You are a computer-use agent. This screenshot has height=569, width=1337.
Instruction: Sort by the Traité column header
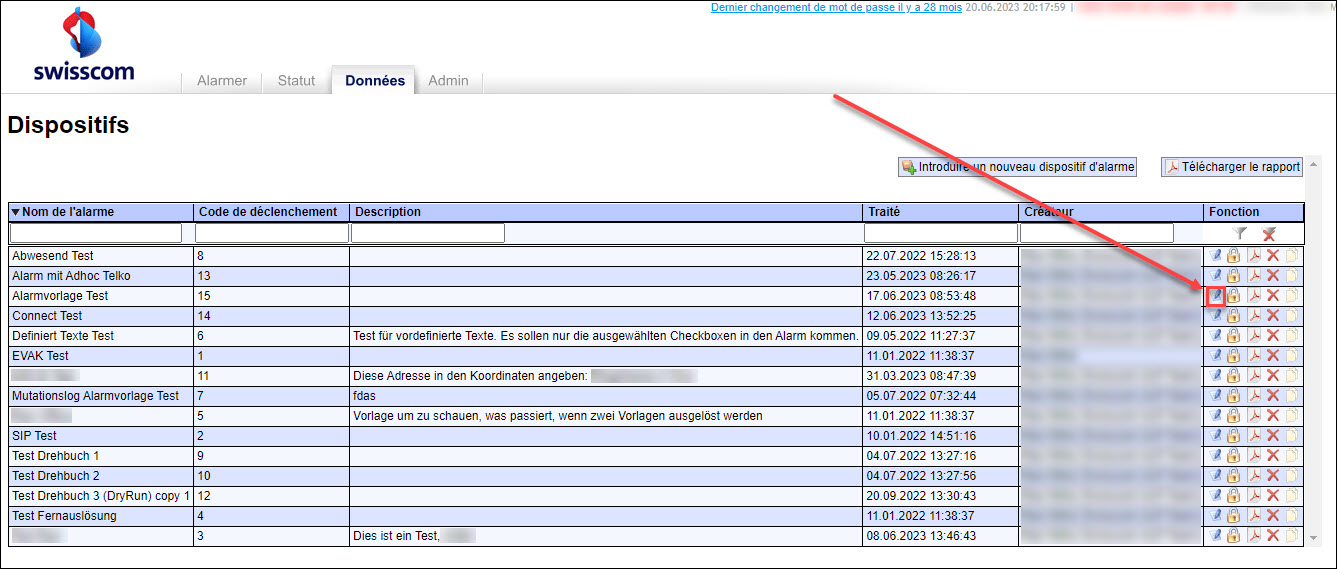(884, 212)
